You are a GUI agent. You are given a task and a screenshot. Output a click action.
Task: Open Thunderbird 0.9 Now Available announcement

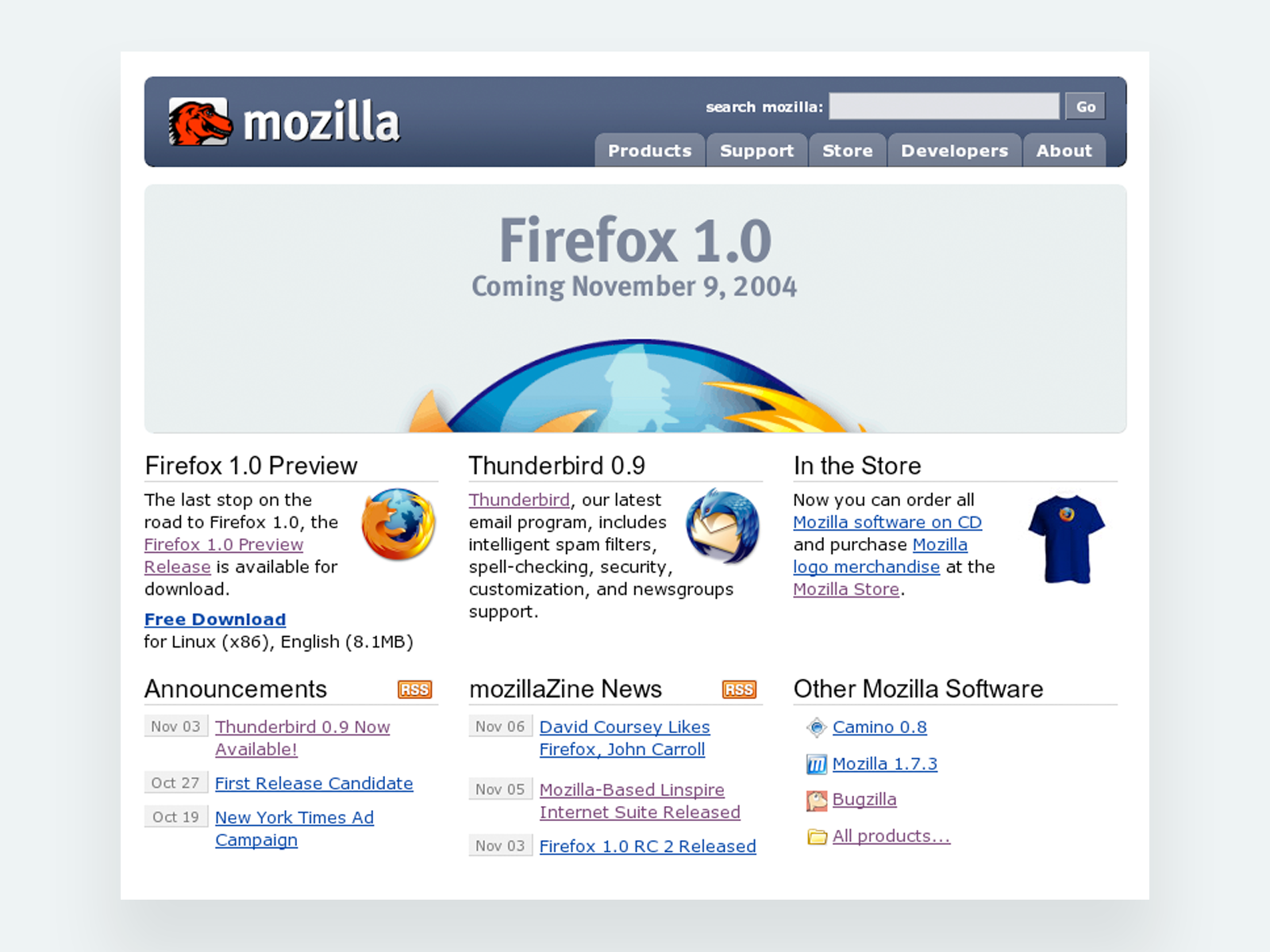[302, 738]
